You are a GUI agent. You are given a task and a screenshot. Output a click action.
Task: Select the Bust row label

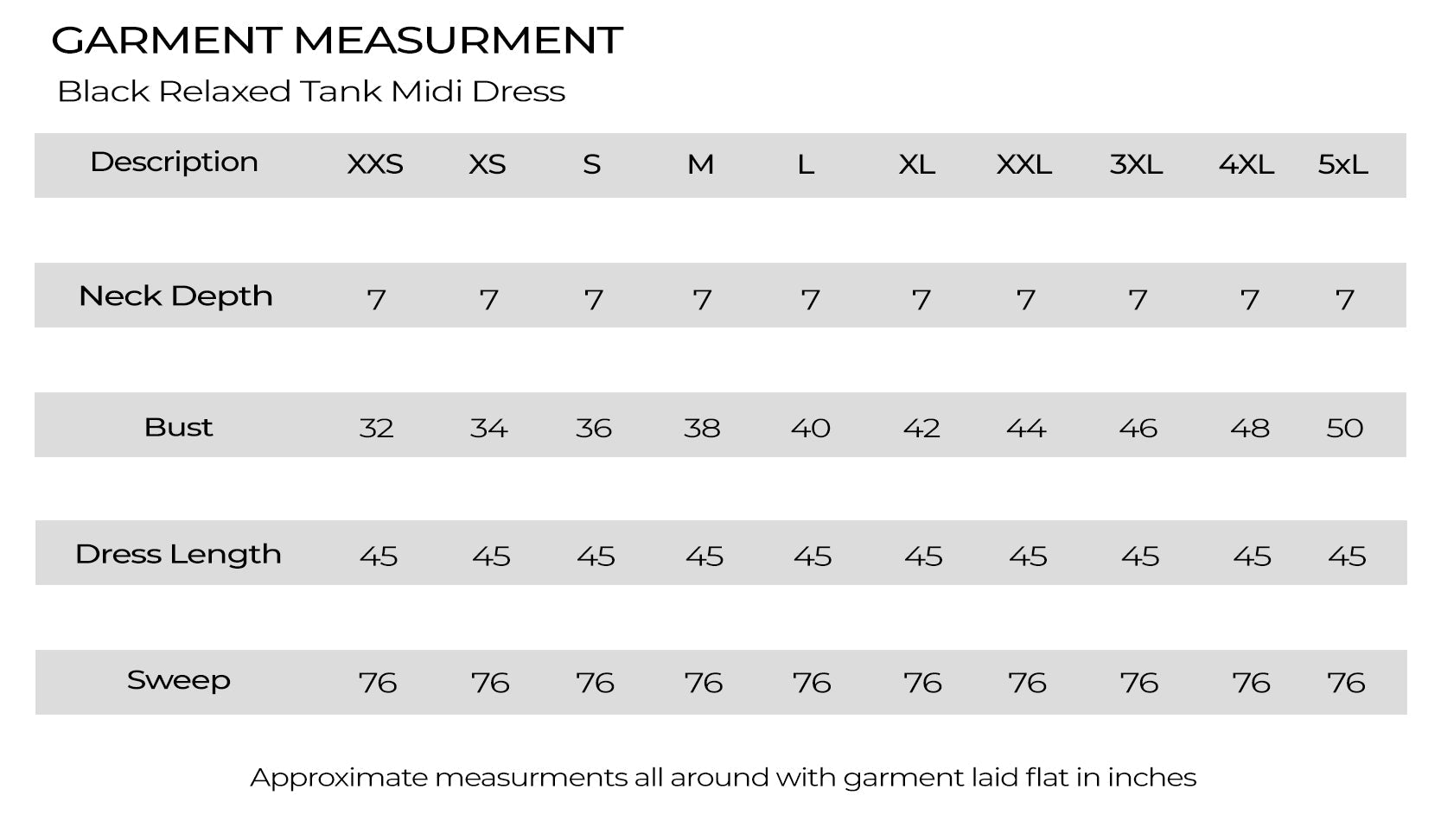(x=178, y=427)
